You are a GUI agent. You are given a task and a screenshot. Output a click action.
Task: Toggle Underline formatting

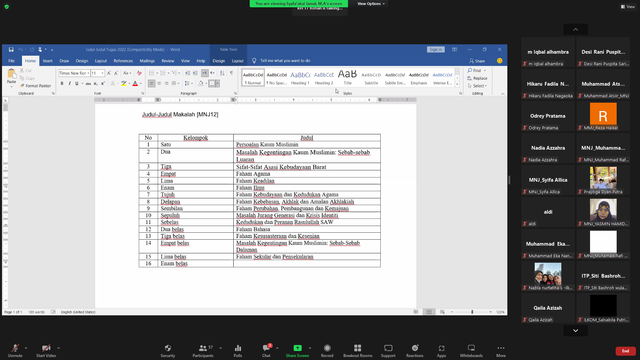pyautogui.click(x=76, y=84)
